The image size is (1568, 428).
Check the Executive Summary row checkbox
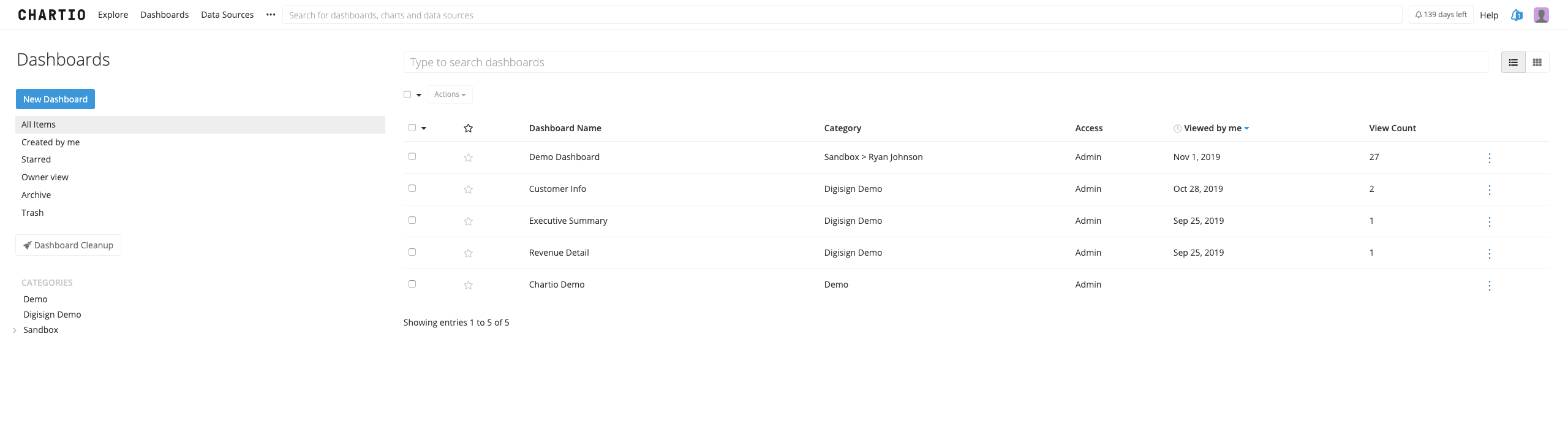pos(412,220)
